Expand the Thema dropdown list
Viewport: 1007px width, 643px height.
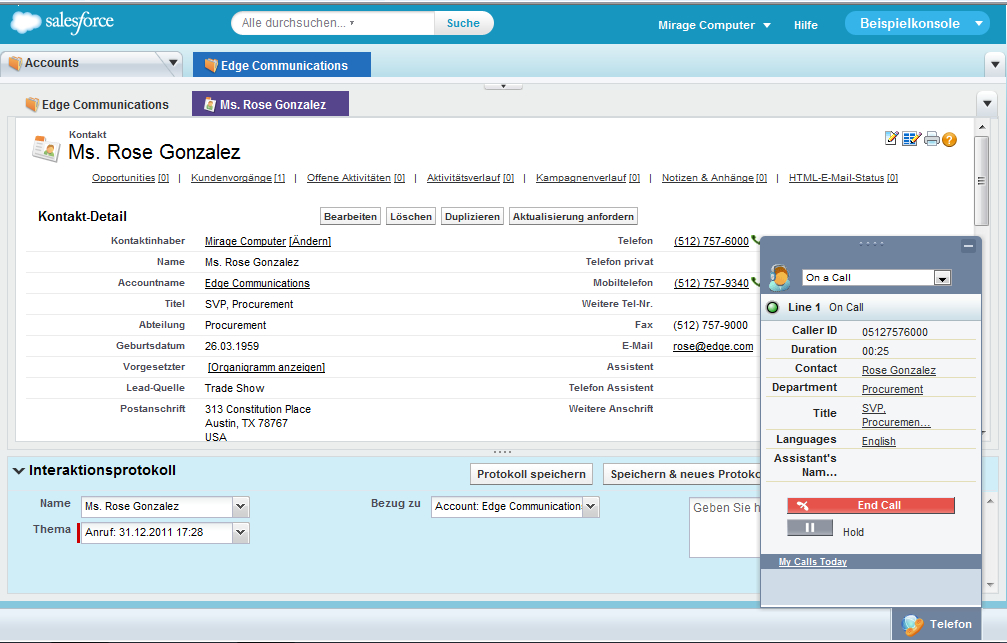coord(240,533)
